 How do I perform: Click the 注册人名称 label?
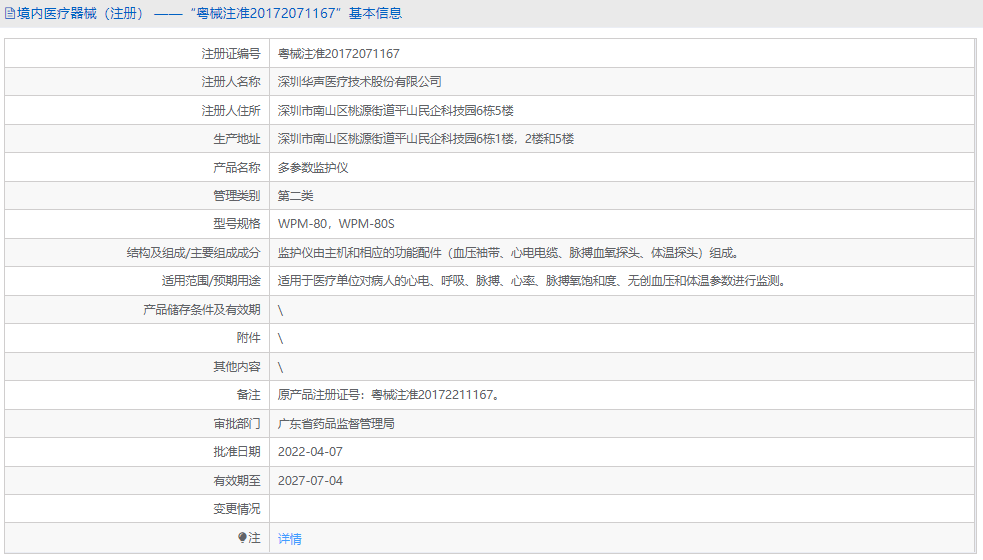[231, 82]
